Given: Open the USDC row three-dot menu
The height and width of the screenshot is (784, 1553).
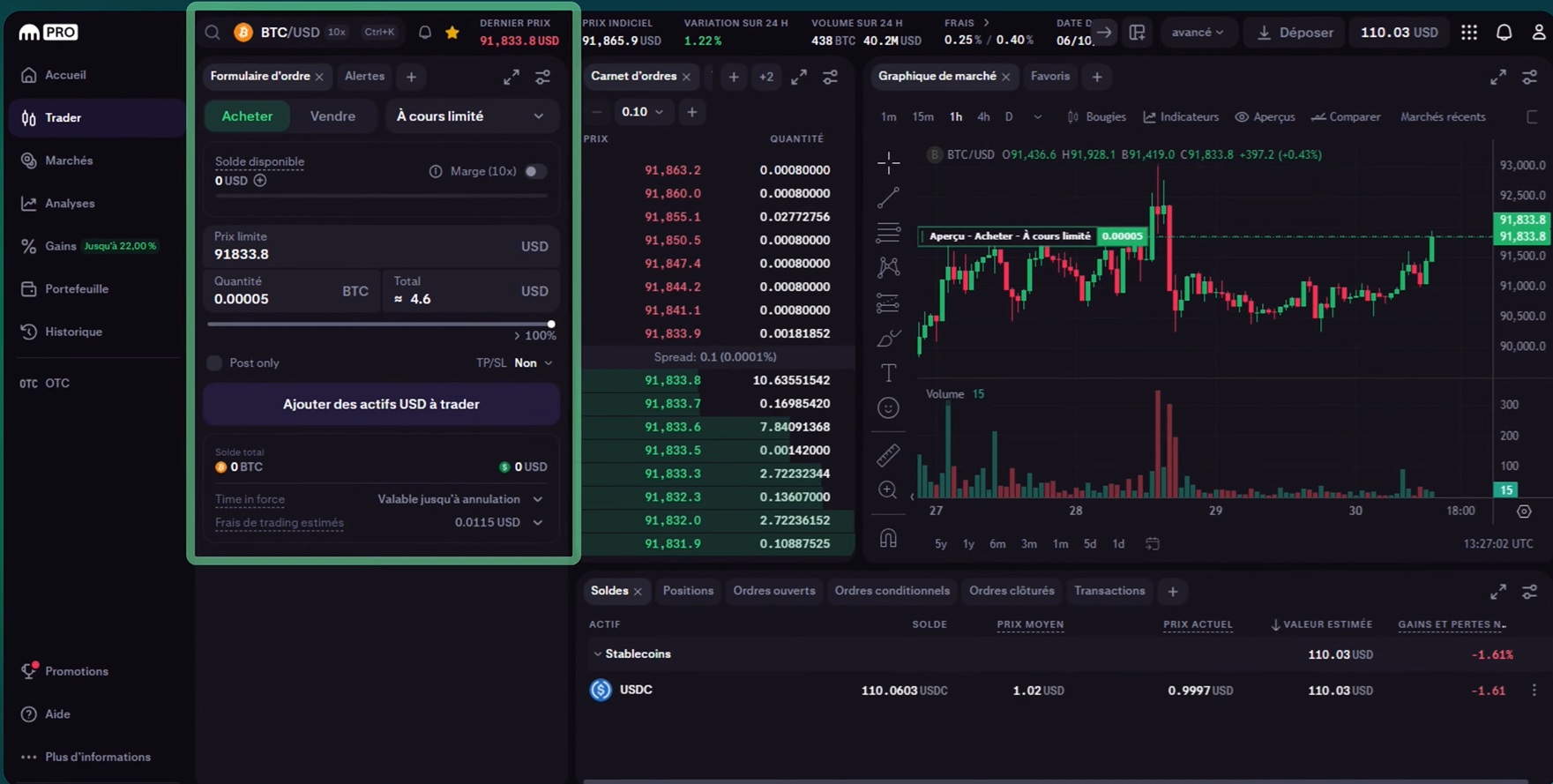Looking at the screenshot, I should click(1534, 691).
